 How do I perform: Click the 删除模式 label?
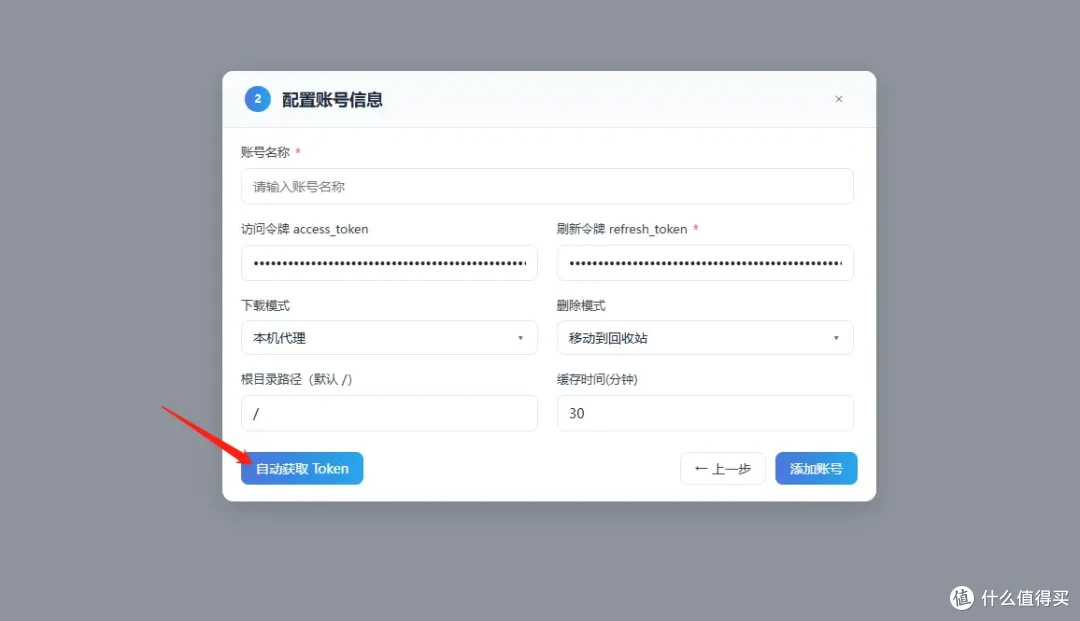581,306
